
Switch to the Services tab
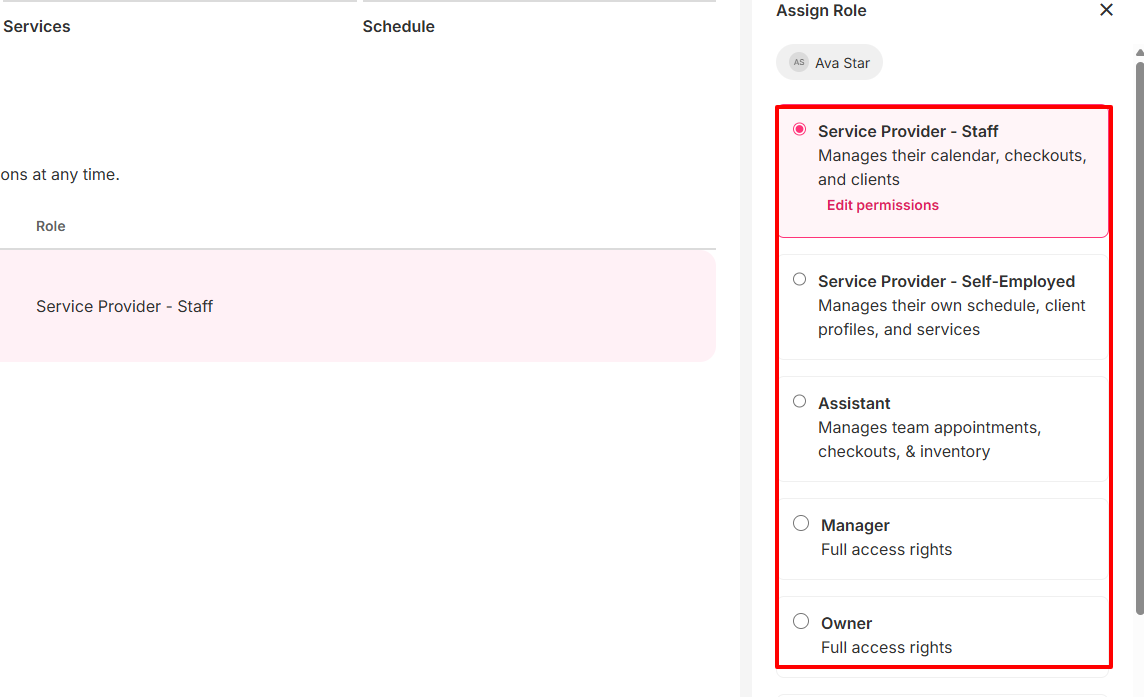click(x=37, y=27)
